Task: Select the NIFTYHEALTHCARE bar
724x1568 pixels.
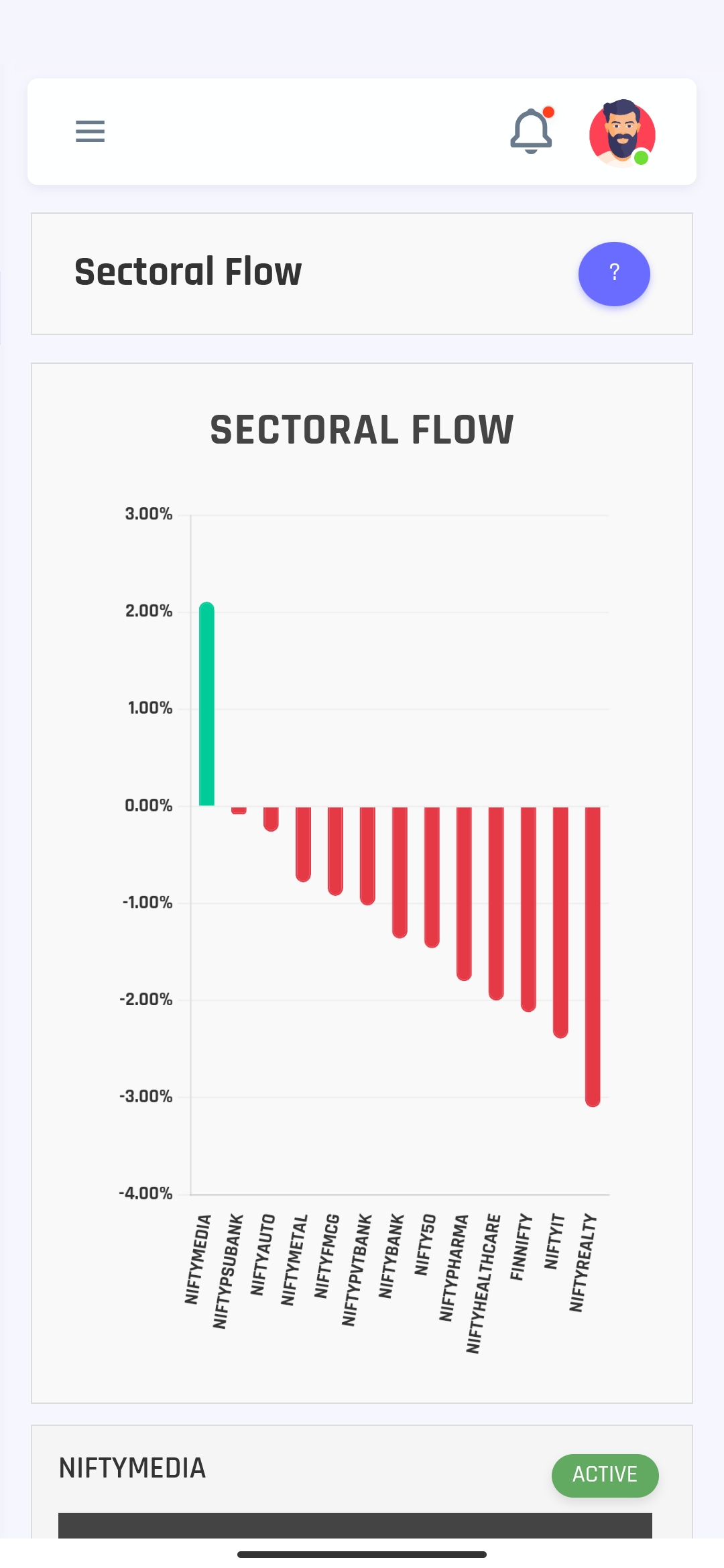Action: point(496,903)
